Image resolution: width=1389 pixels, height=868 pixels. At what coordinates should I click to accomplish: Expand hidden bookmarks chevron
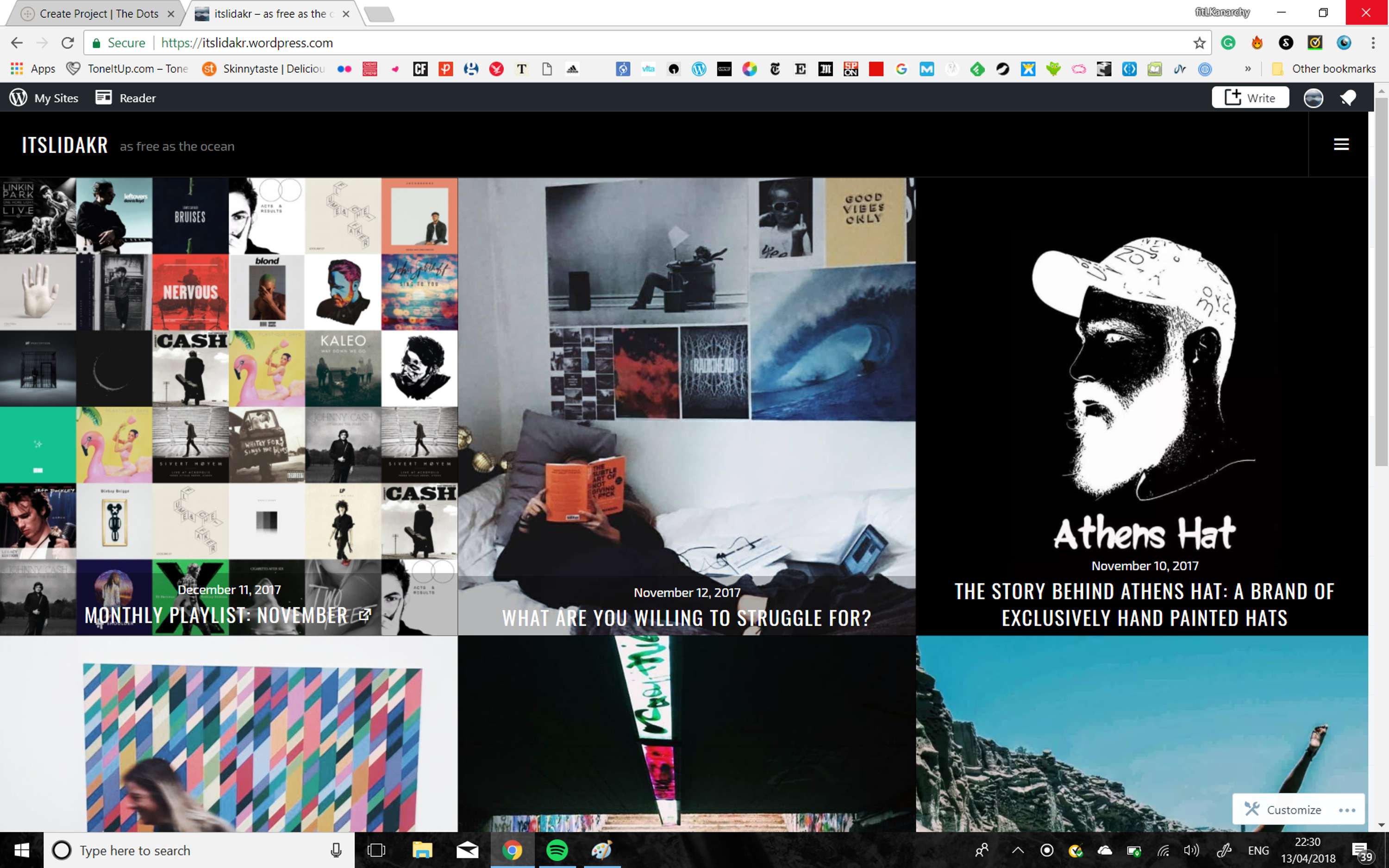pyautogui.click(x=1248, y=69)
